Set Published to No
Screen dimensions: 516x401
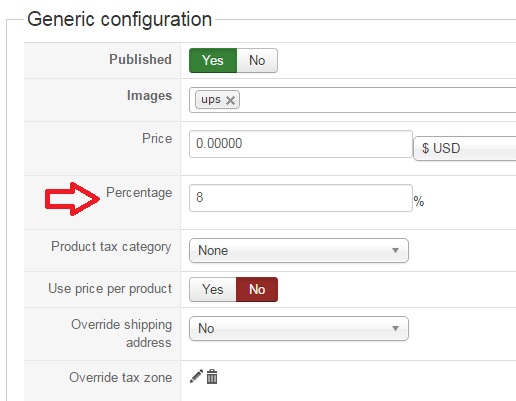point(257,61)
